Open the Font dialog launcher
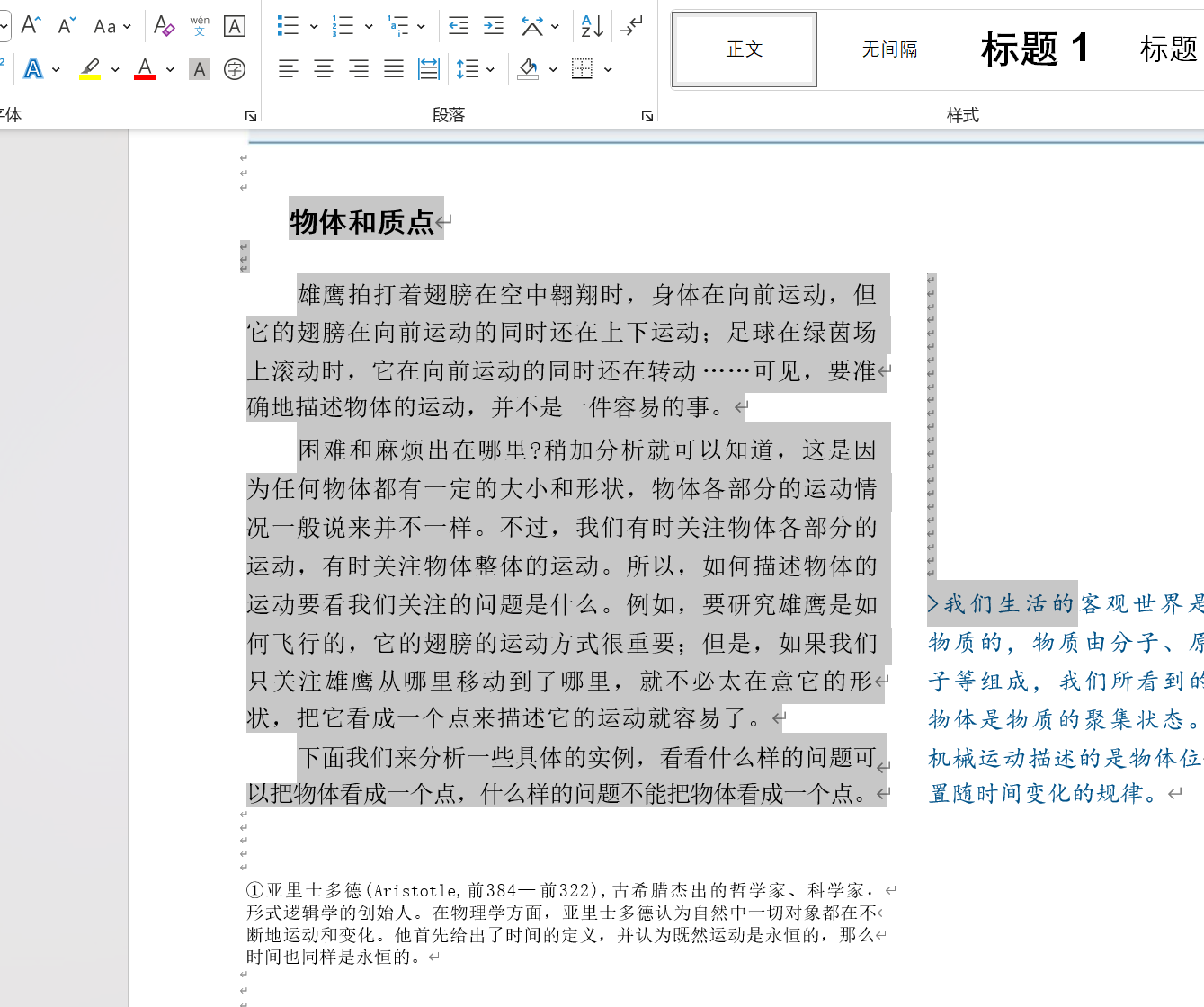Image resolution: width=1204 pixels, height=1007 pixels. coord(251,116)
